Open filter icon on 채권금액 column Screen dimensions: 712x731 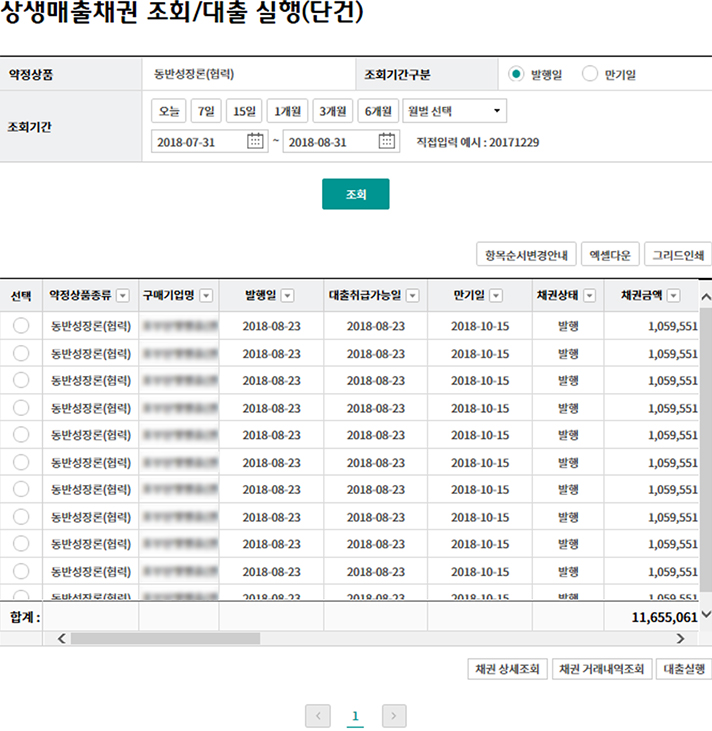coord(674,295)
